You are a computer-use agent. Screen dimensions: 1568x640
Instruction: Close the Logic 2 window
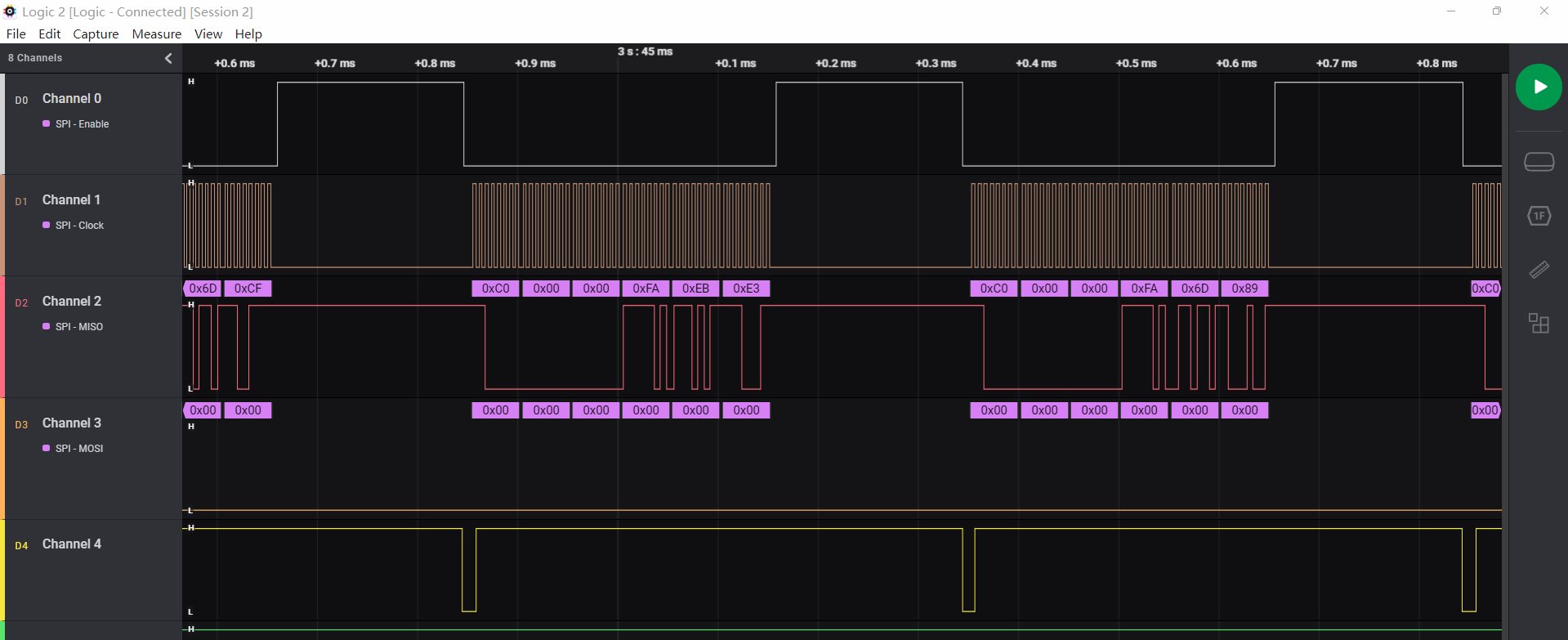(x=1543, y=11)
